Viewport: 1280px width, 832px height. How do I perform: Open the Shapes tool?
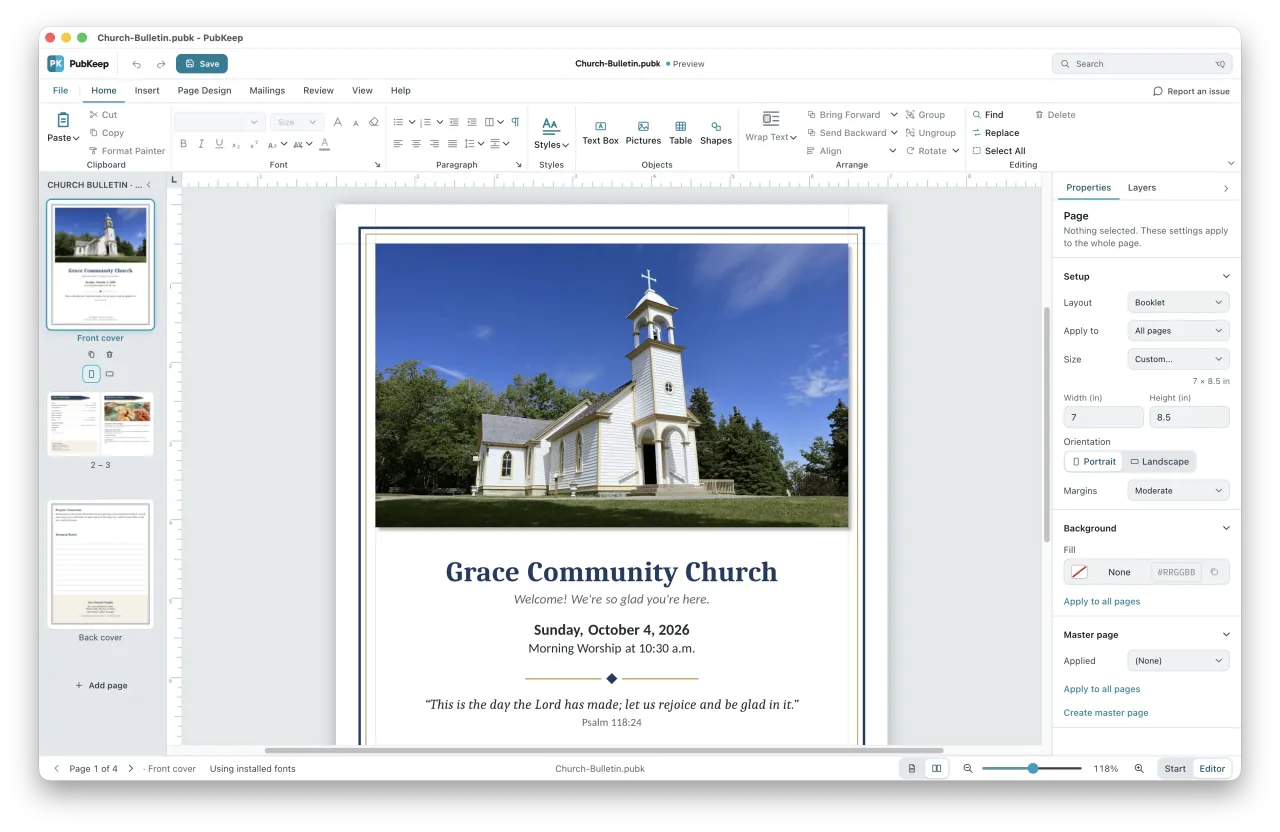716,133
